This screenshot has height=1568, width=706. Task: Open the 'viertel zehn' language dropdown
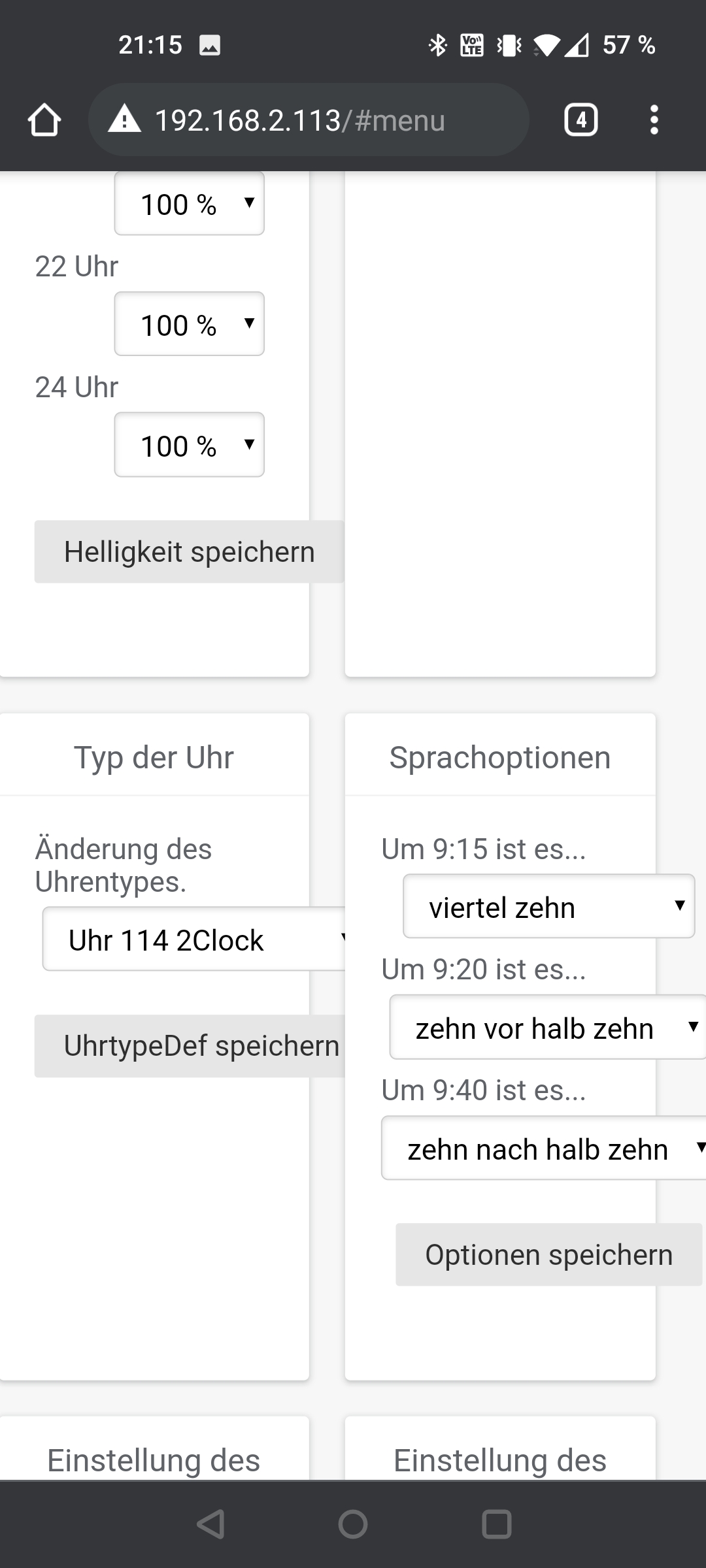point(548,907)
